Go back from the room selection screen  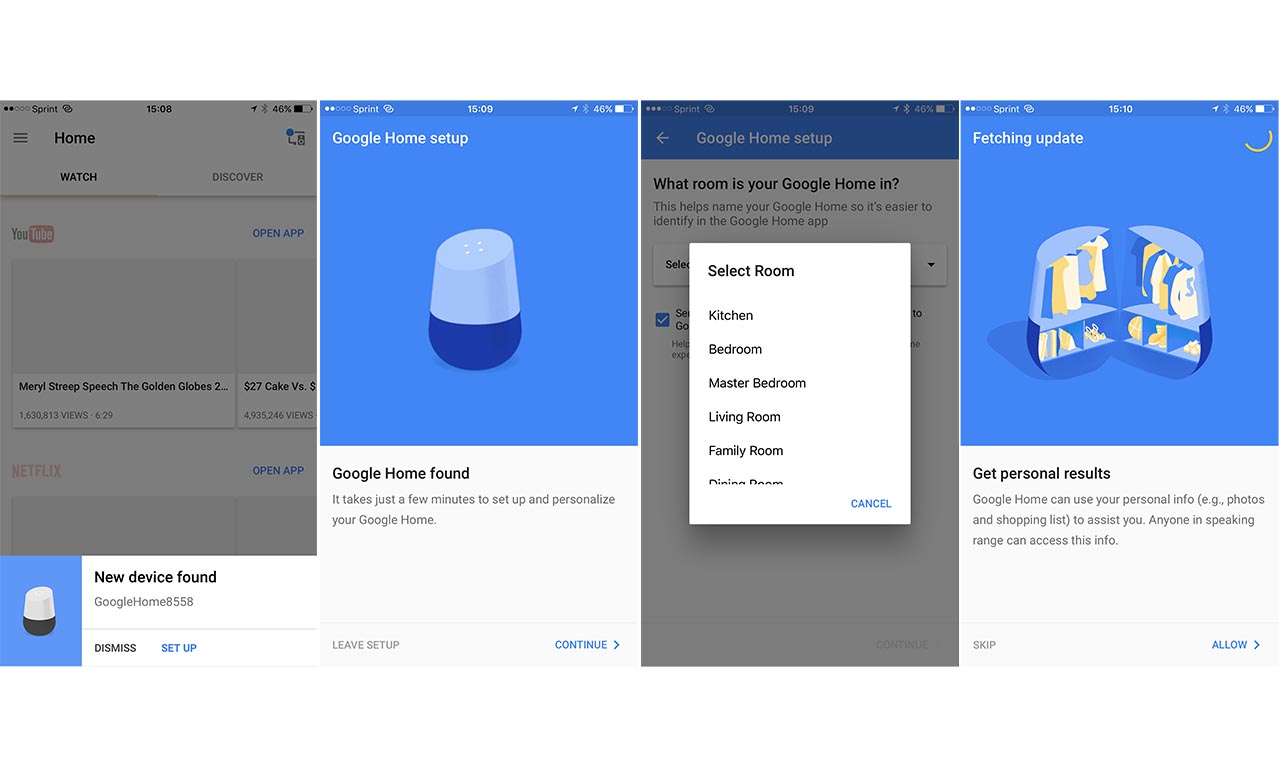[x=662, y=138]
